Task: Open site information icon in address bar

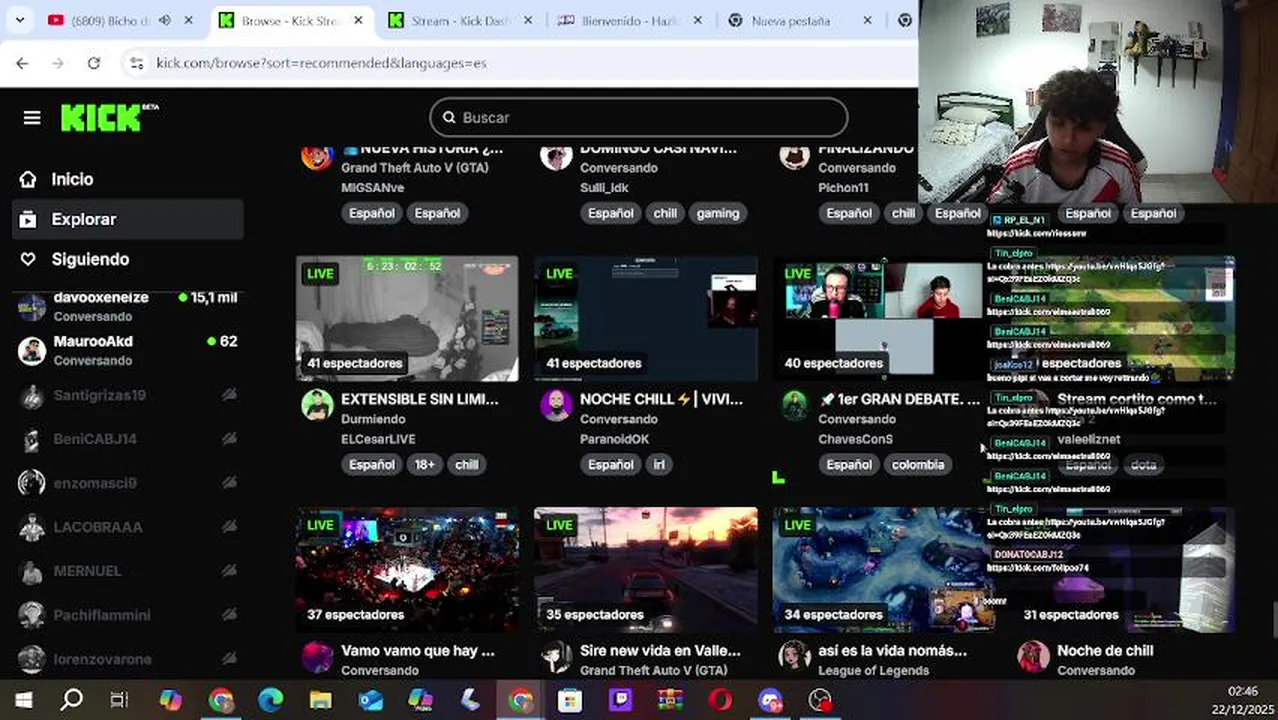Action: coord(137,63)
